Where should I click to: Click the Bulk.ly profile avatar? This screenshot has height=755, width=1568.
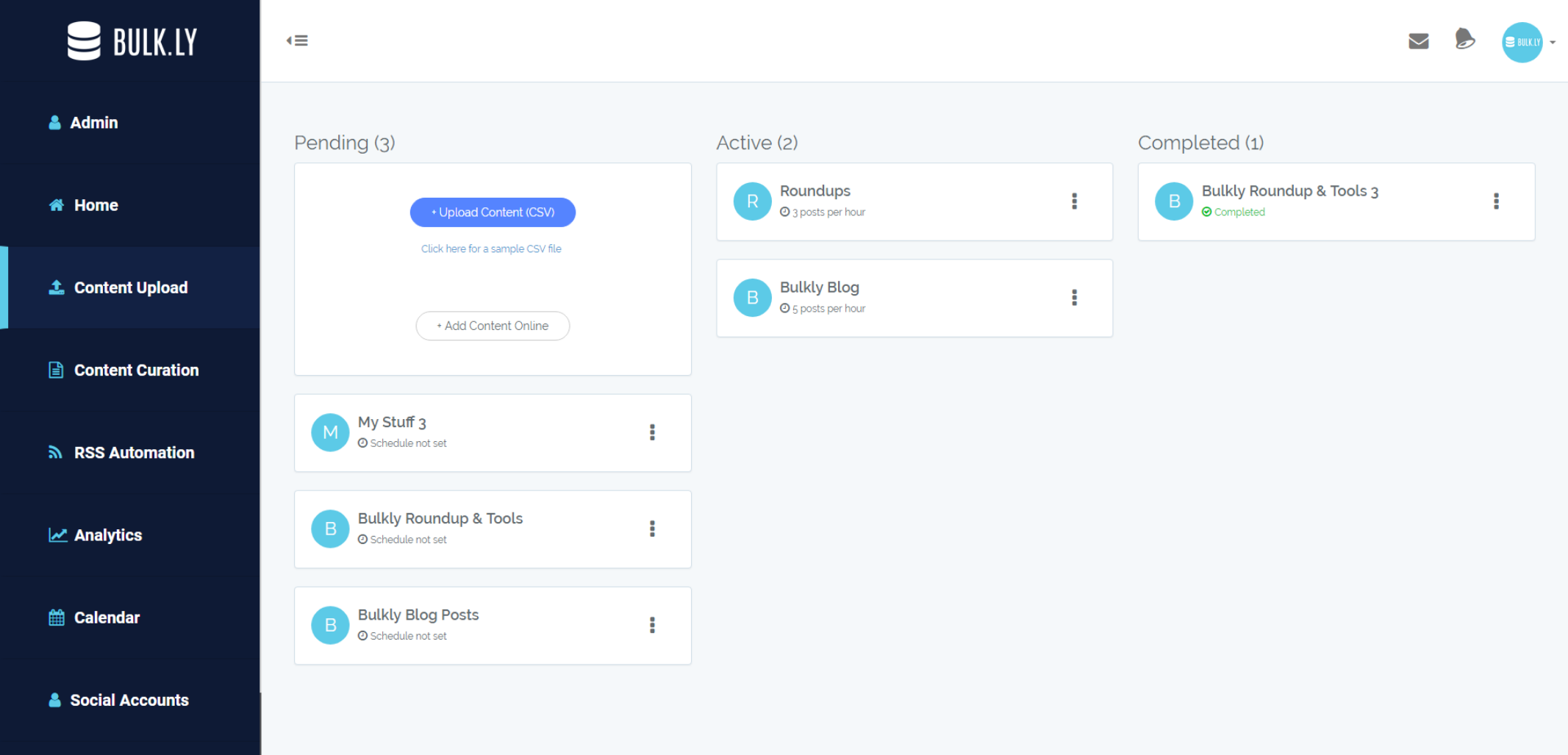[1522, 42]
